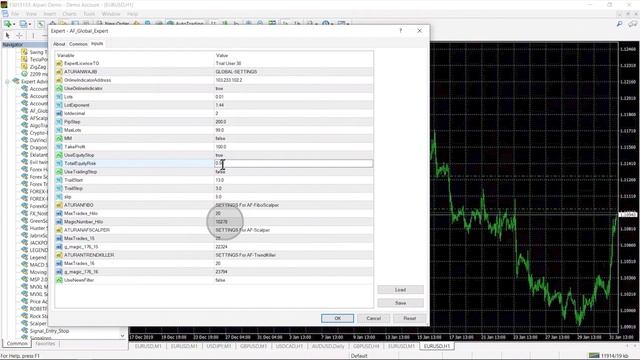Select the UseNewsFilter boolean icon
640x360 pixels.
[x=59, y=280]
